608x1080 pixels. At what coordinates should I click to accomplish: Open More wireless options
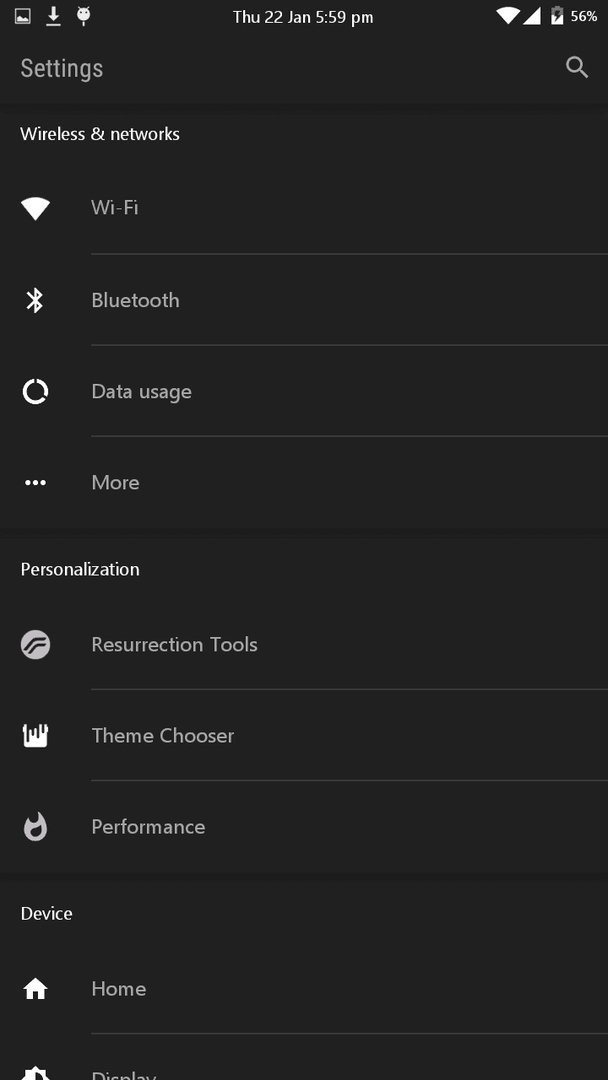point(304,483)
